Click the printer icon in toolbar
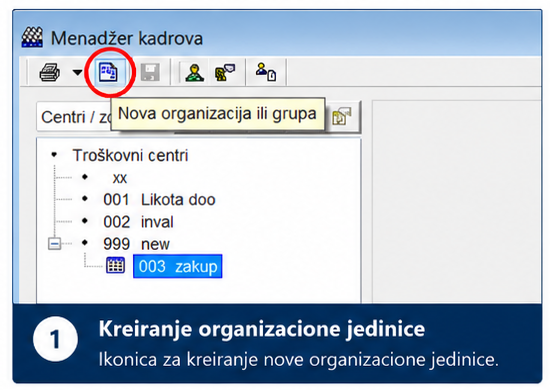This screenshot has height=390, width=550. tap(49, 72)
